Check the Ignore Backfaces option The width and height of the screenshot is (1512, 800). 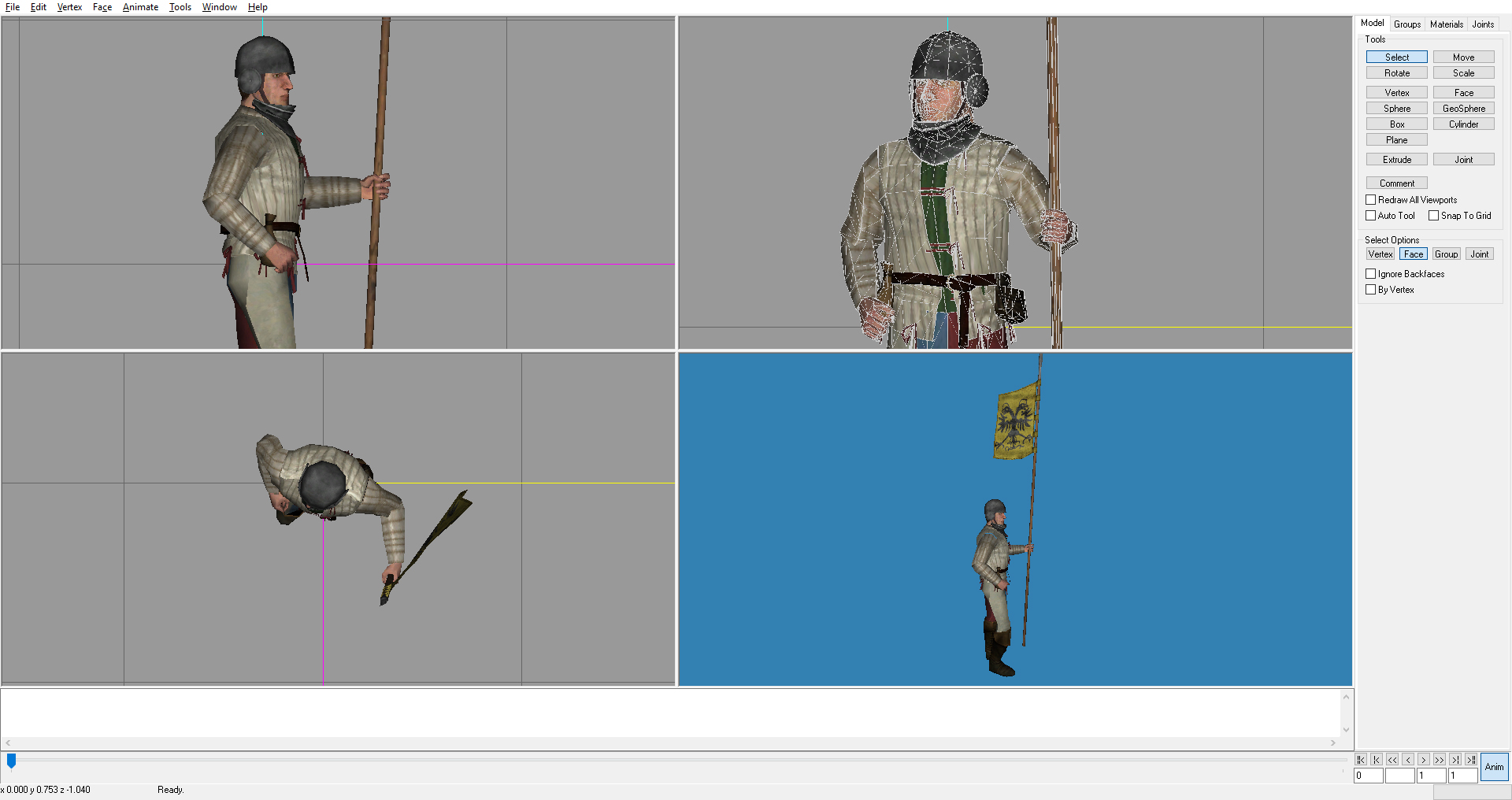1371,274
